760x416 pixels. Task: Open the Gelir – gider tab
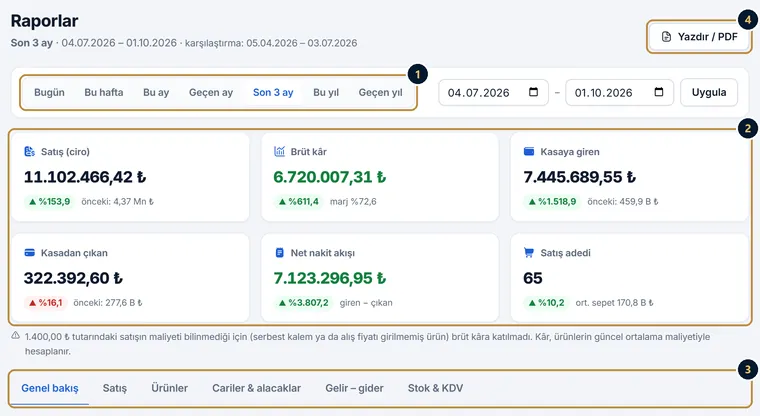(x=354, y=388)
